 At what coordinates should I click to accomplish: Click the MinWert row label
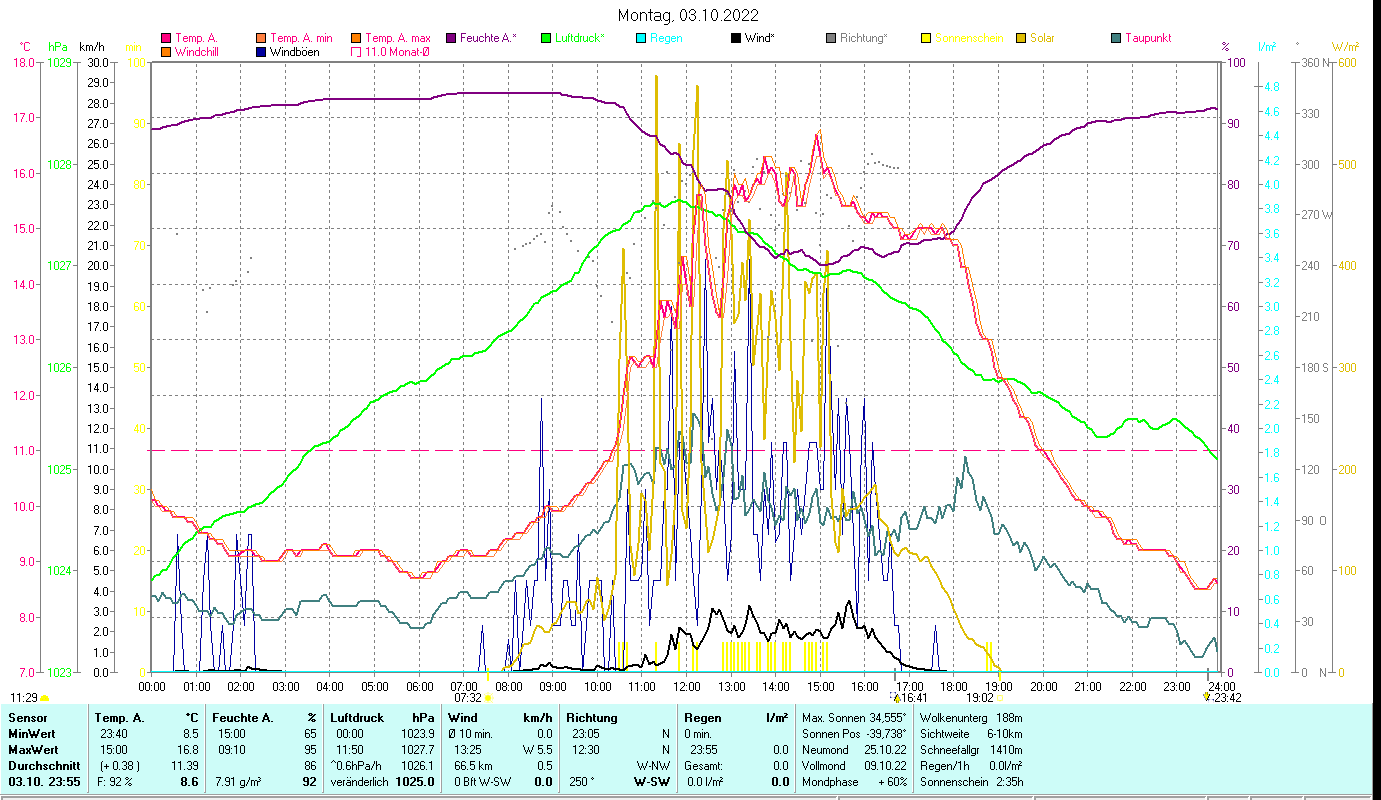[x=32, y=734]
